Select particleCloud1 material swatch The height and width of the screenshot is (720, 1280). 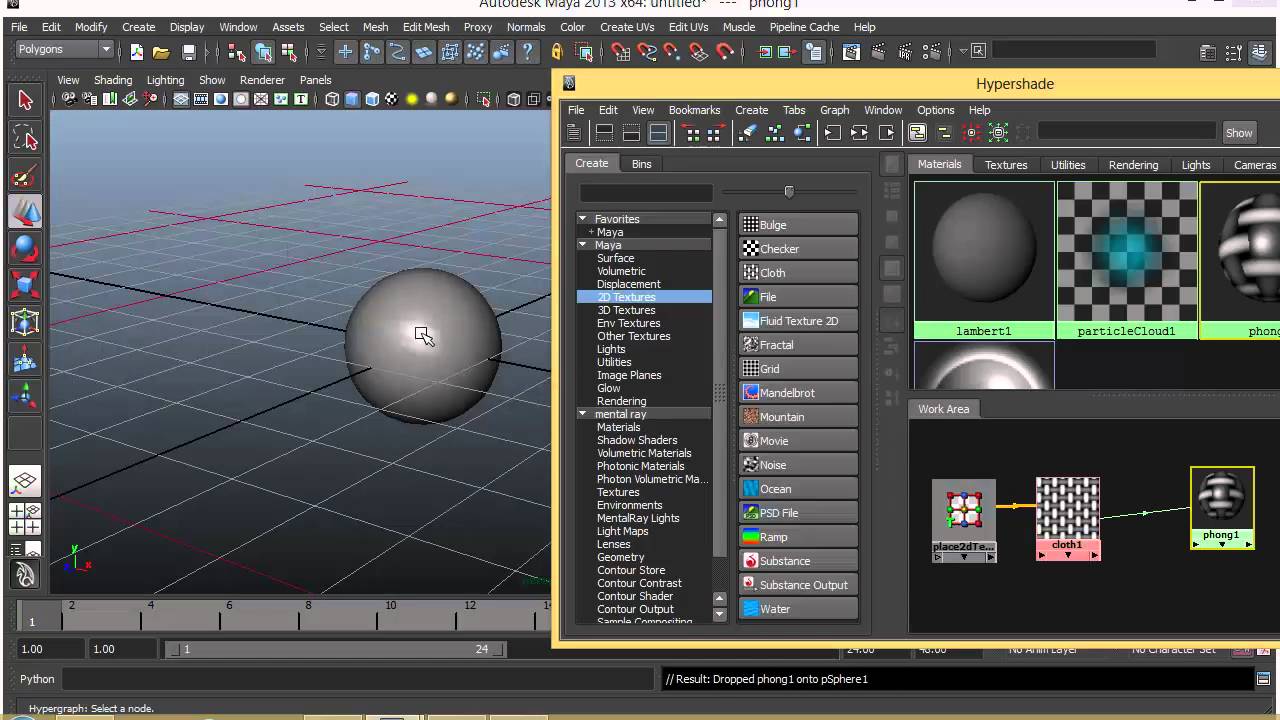[1127, 260]
